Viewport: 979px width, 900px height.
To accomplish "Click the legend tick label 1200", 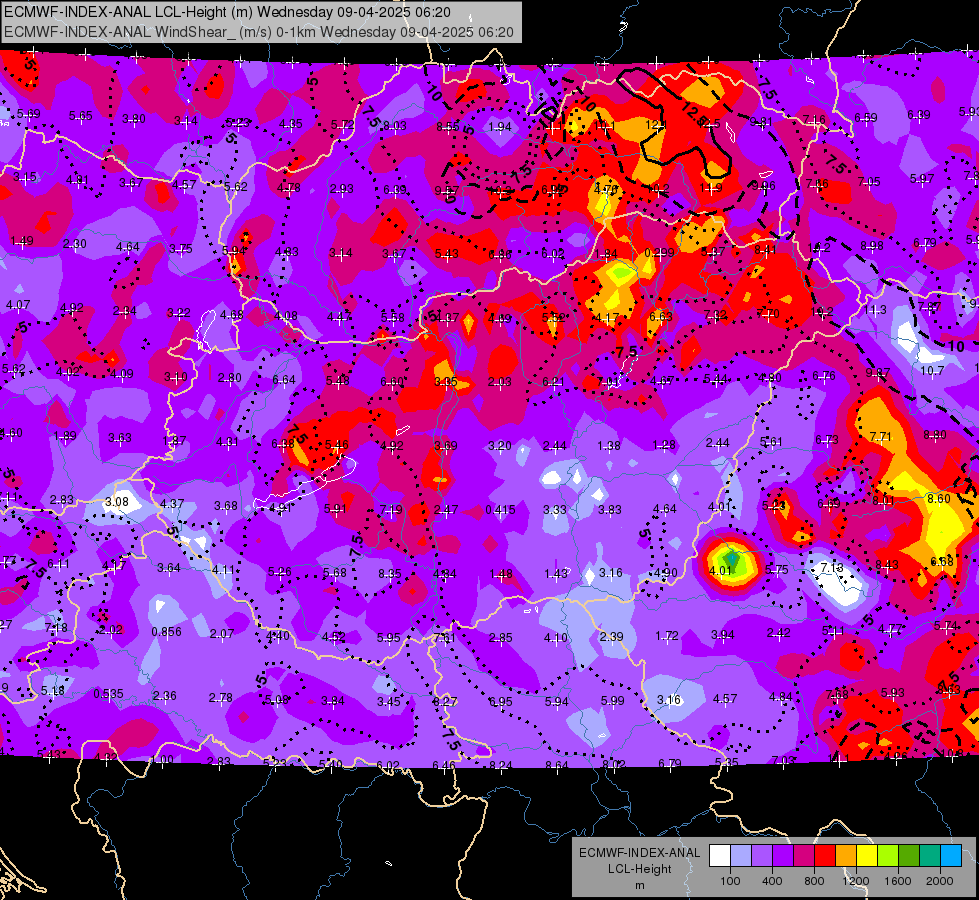I will (x=855, y=881).
